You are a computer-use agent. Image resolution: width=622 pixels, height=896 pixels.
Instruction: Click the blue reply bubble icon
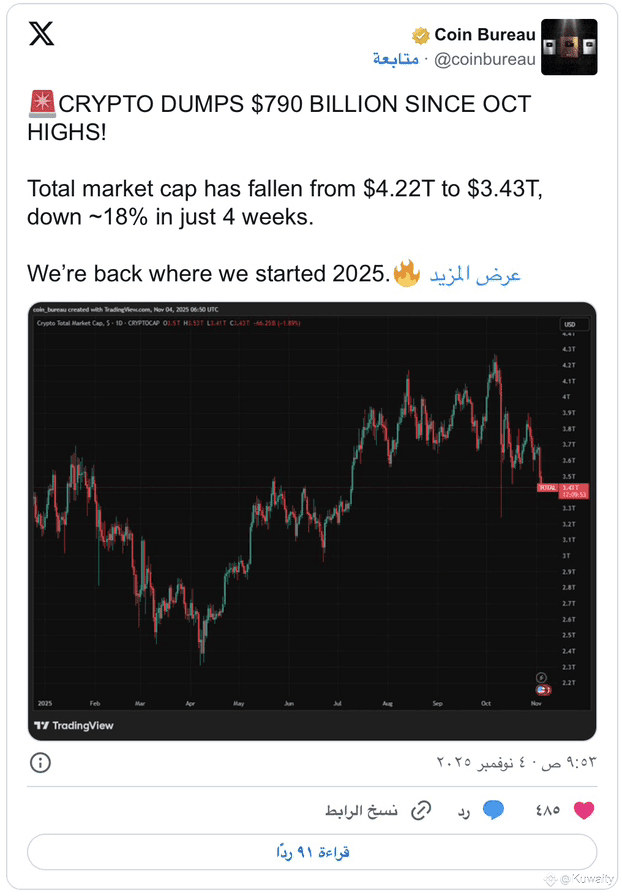pos(493,809)
